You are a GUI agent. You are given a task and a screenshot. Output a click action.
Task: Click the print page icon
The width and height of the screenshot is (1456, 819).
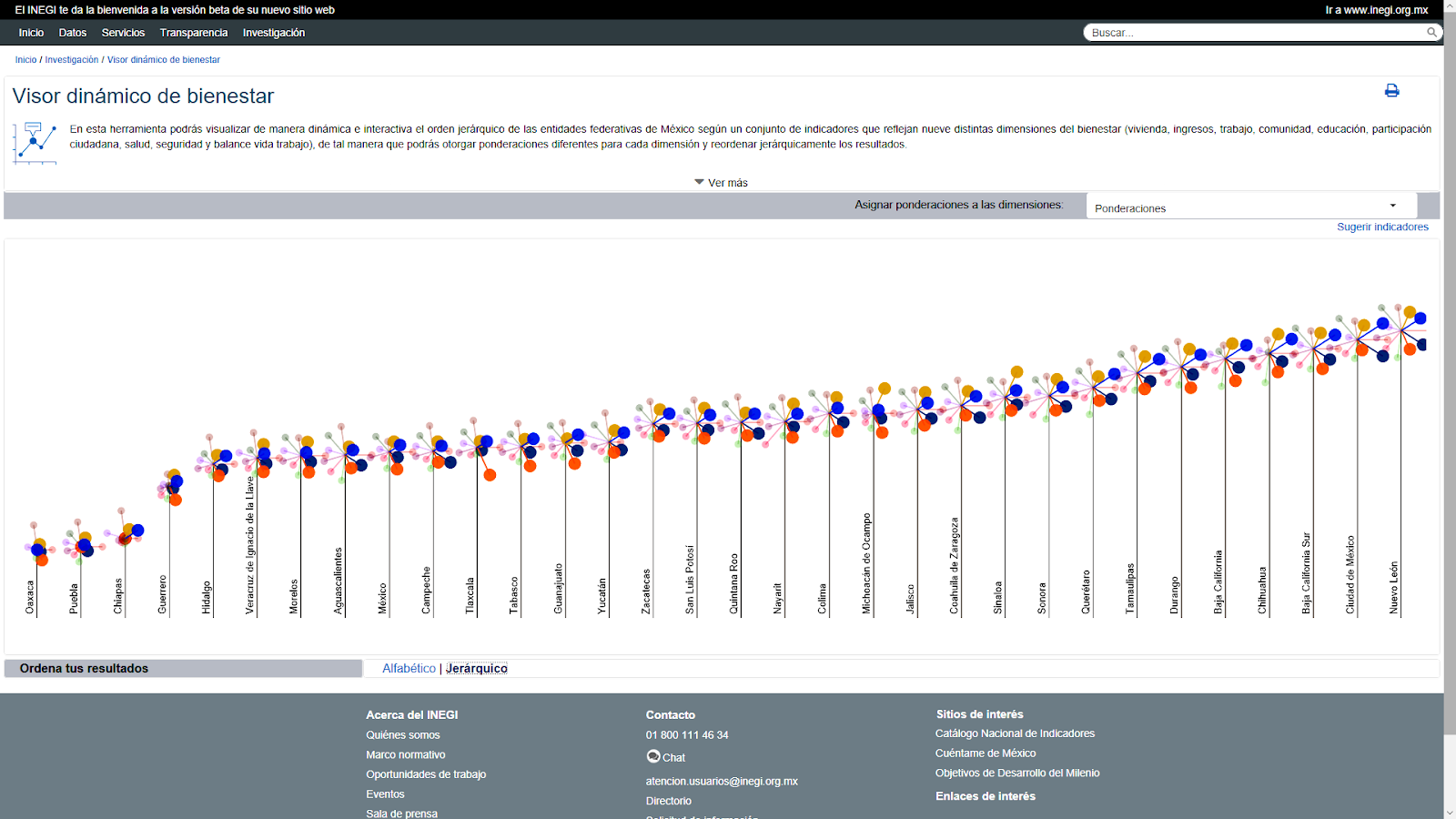pos(1391,91)
